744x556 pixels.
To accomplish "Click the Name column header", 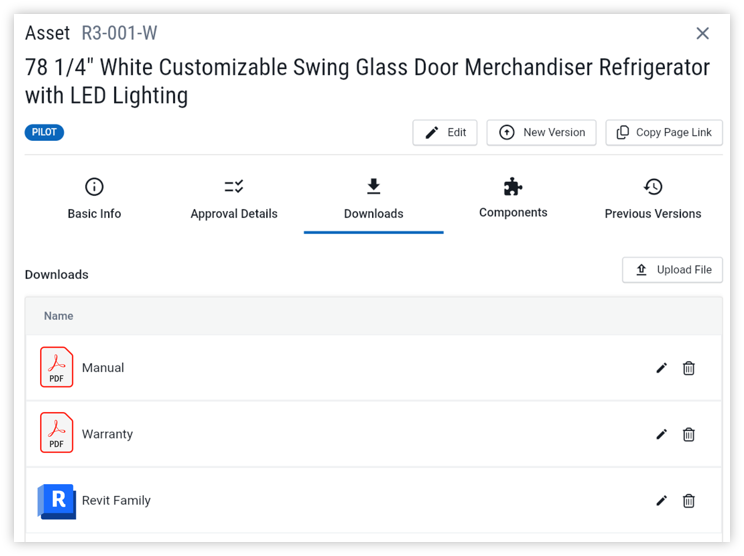I will 59,316.
